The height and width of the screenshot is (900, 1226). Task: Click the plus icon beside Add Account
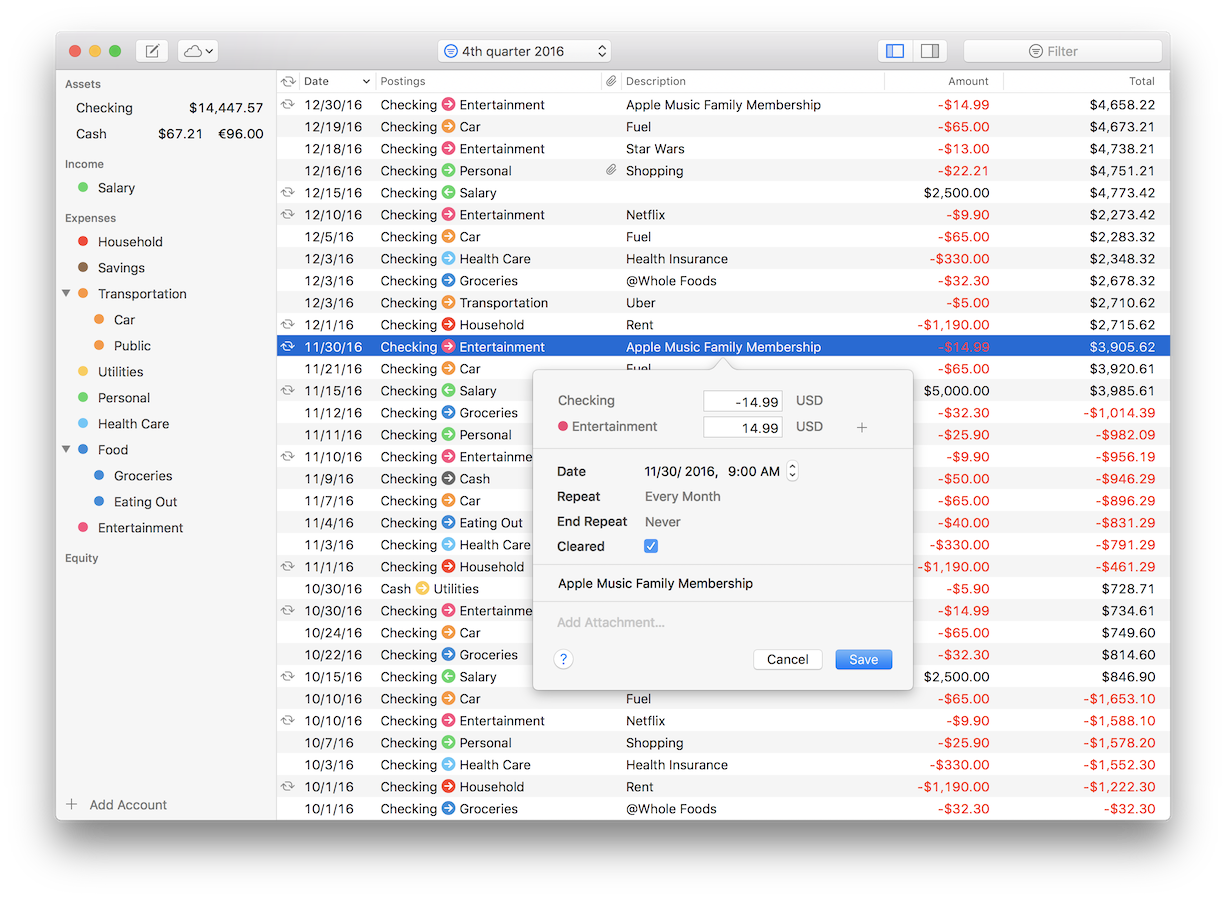(71, 805)
